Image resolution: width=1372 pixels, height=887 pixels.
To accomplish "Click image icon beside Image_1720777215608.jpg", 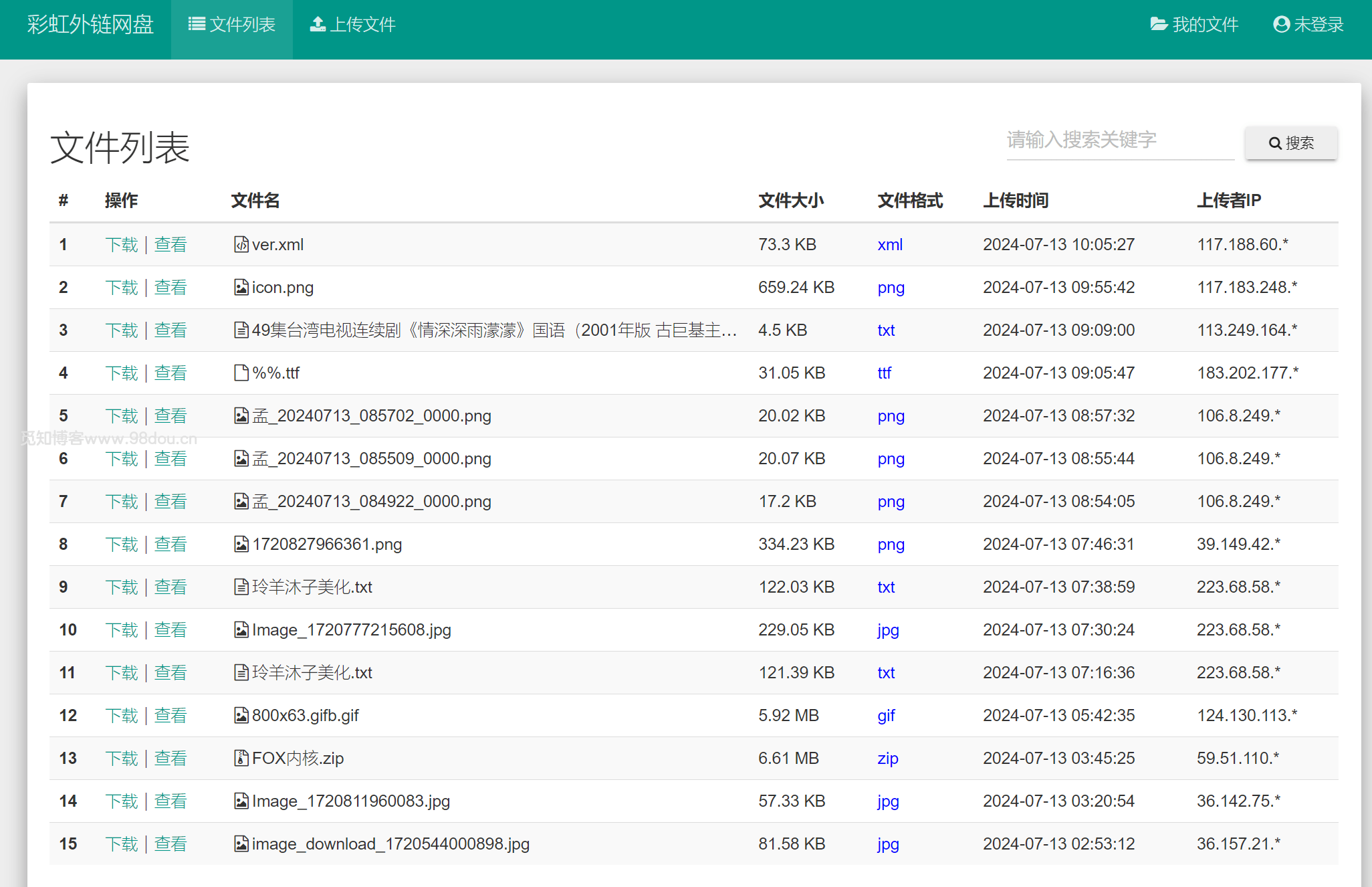I will (241, 630).
